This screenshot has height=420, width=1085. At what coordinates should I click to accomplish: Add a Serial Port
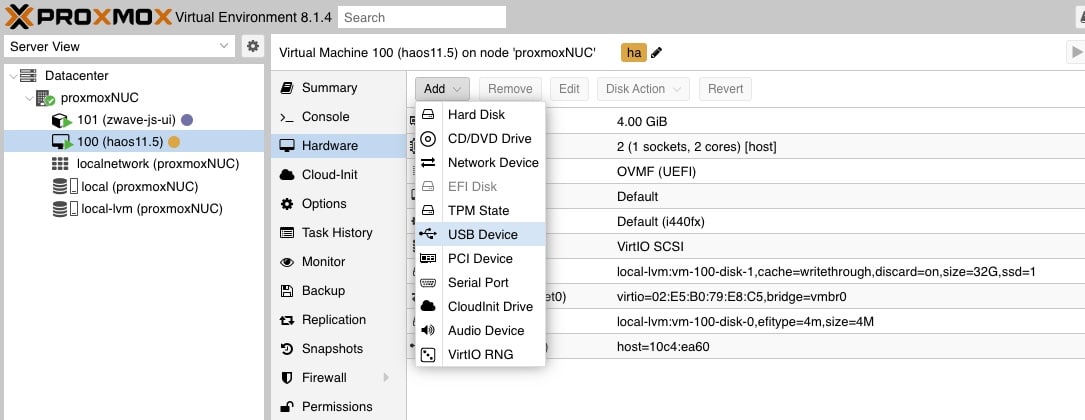pyautogui.click(x=480, y=282)
